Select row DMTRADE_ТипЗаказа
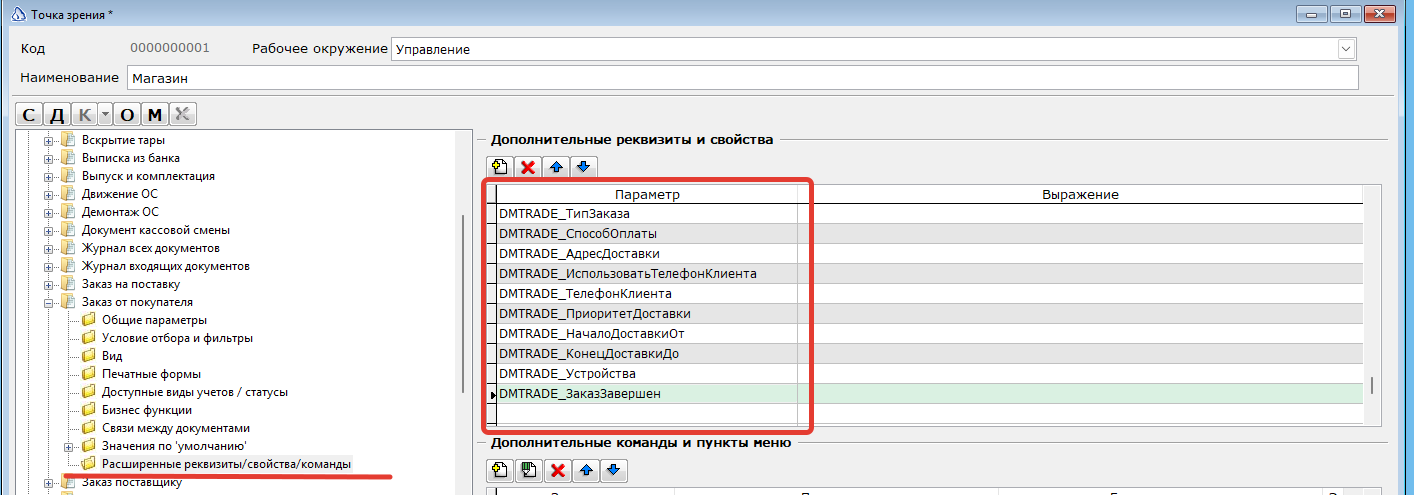 [647, 213]
